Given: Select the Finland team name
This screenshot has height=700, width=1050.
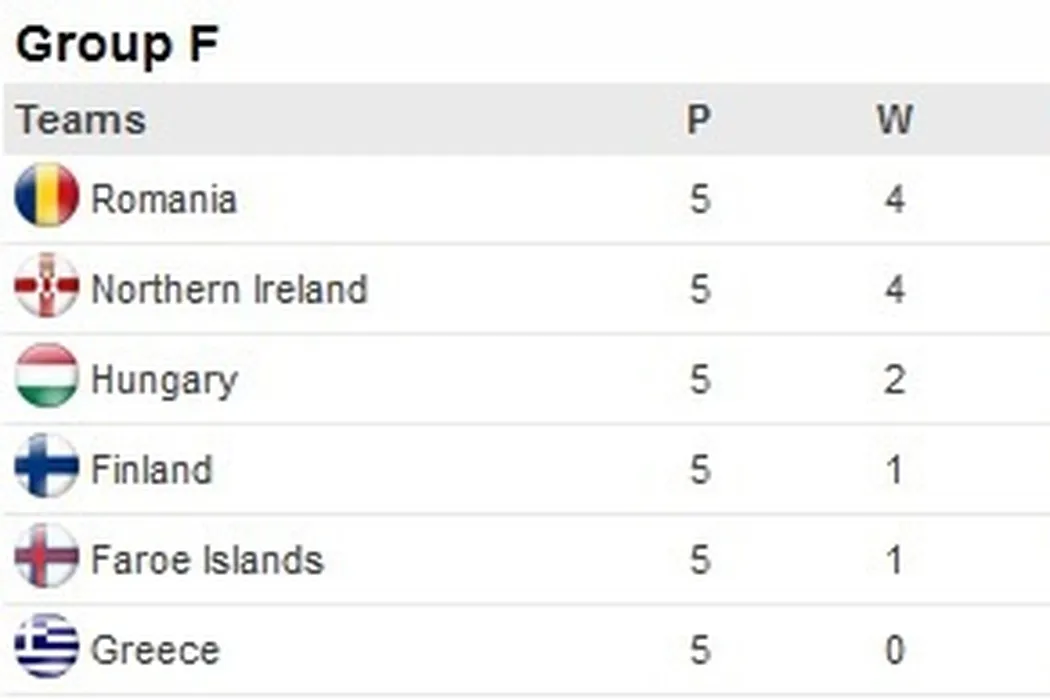Looking at the screenshot, I should coord(152,469).
